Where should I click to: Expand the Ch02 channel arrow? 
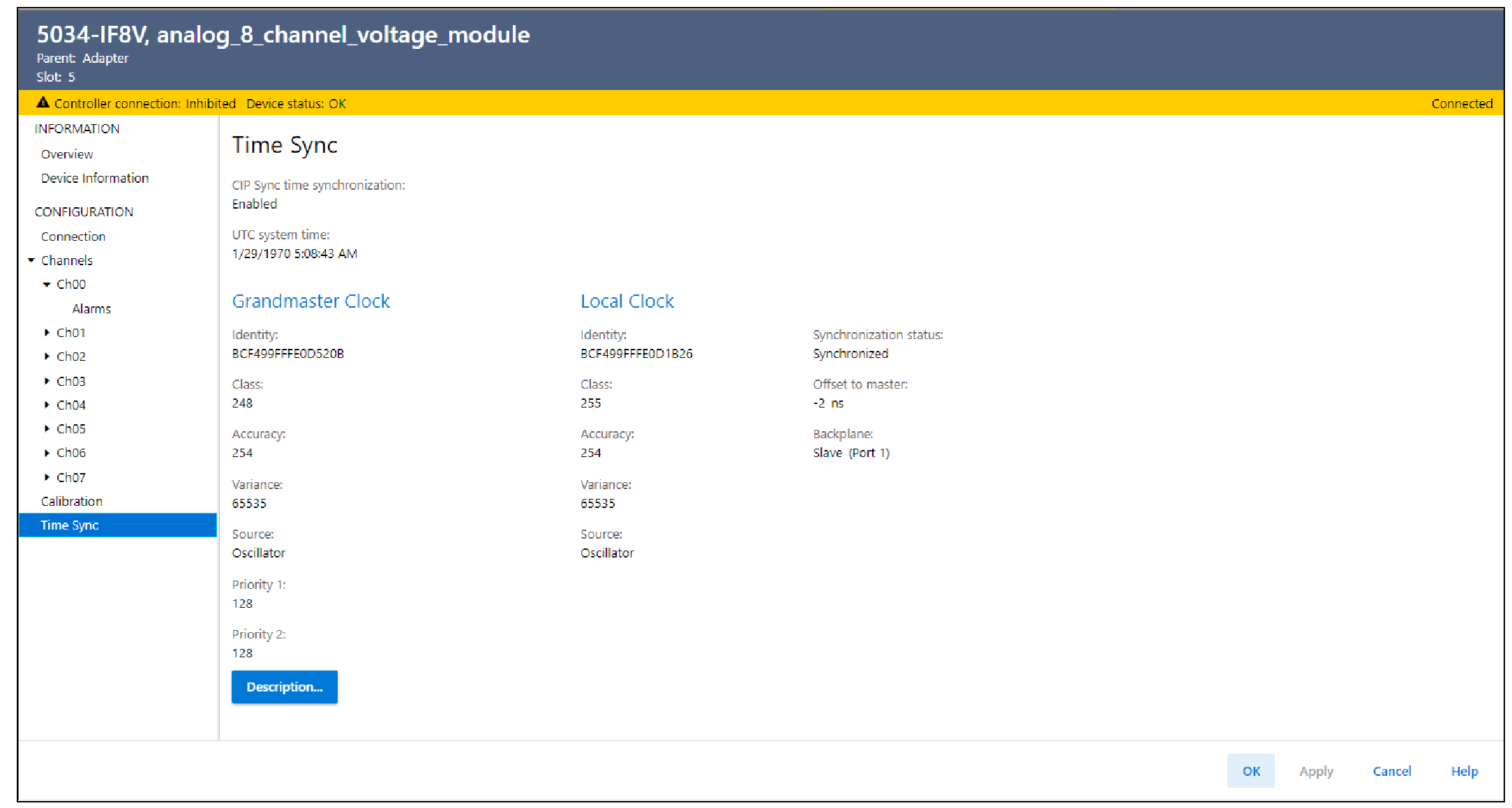[x=47, y=356]
